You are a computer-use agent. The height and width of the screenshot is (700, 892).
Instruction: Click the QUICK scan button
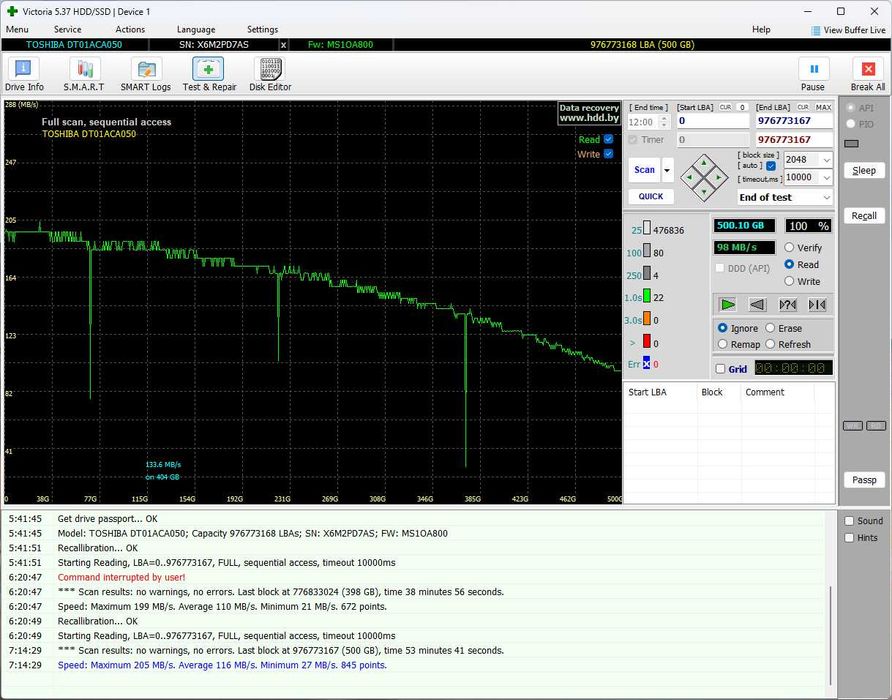tap(651, 197)
